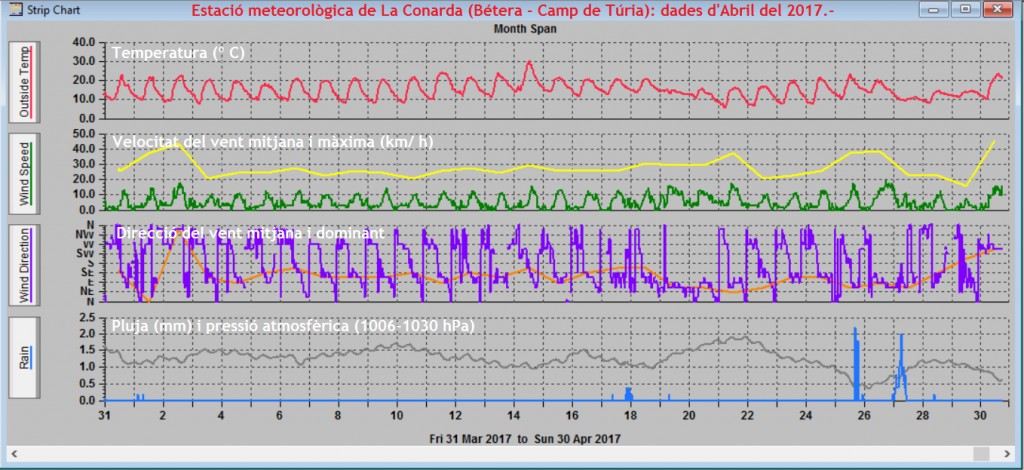Click the Pluja i pressió atmosfèrica label

(293, 326)
